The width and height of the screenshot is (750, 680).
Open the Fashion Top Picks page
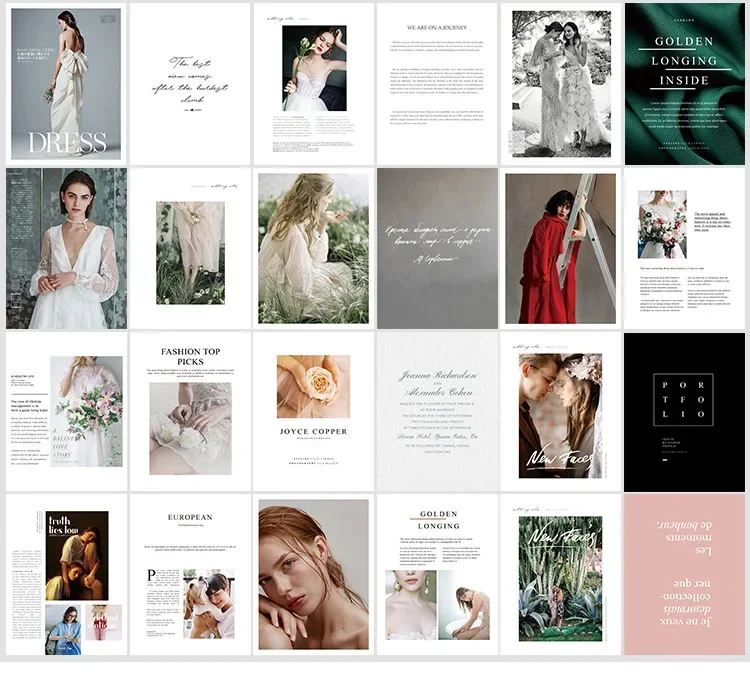[190, 412]
